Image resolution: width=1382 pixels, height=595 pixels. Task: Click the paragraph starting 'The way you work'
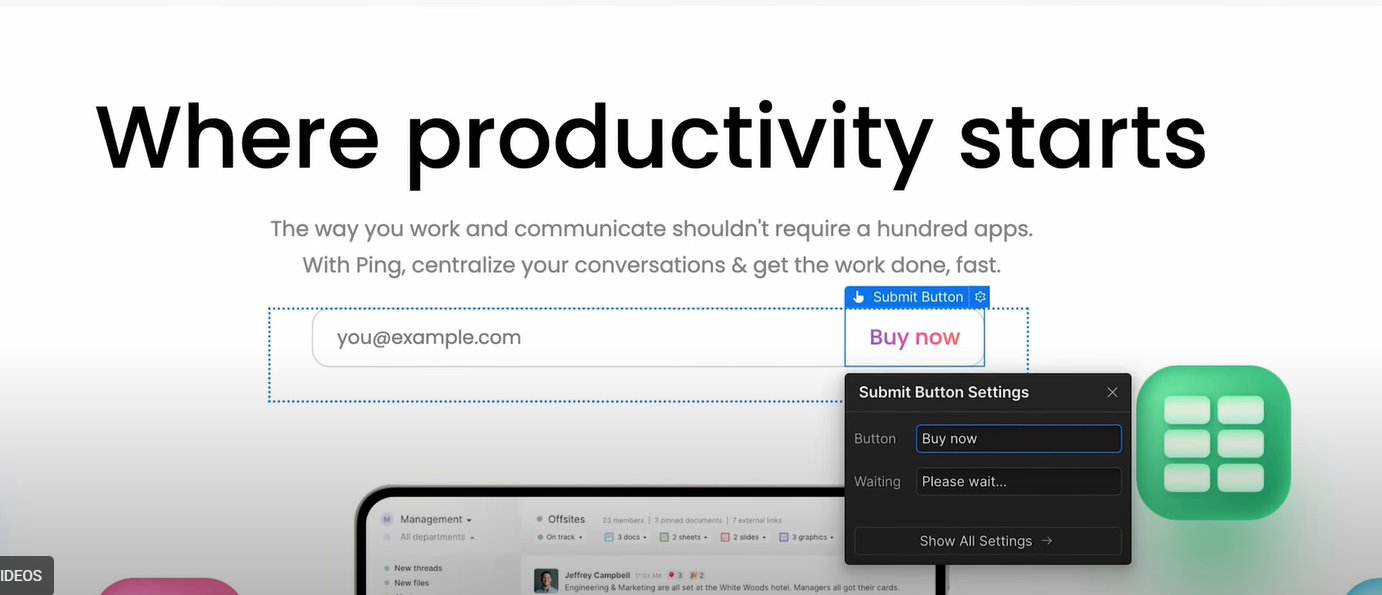tap(651, 247)
